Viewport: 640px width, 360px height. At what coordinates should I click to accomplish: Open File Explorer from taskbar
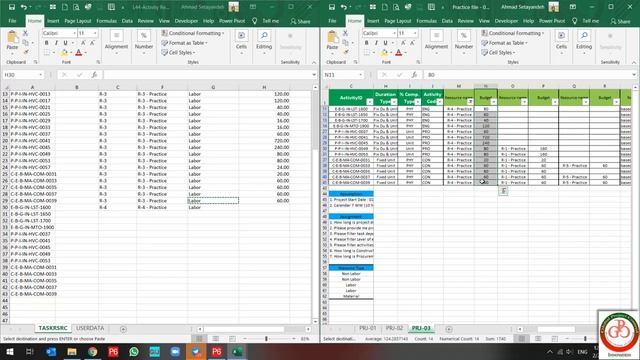tap(72, 352)
